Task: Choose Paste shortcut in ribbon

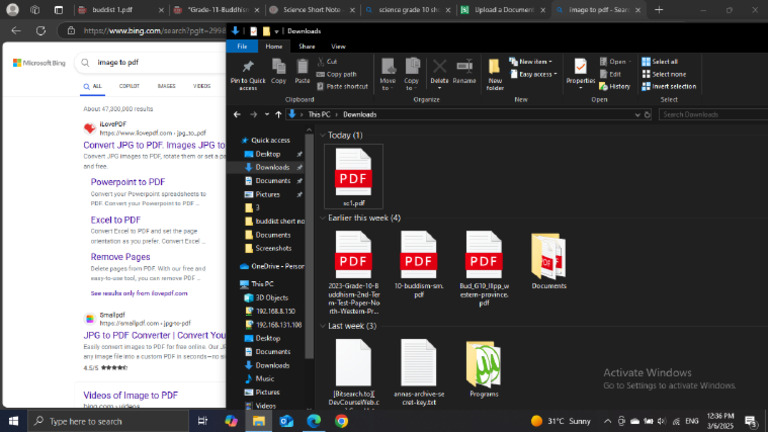Action: [342, 87]
